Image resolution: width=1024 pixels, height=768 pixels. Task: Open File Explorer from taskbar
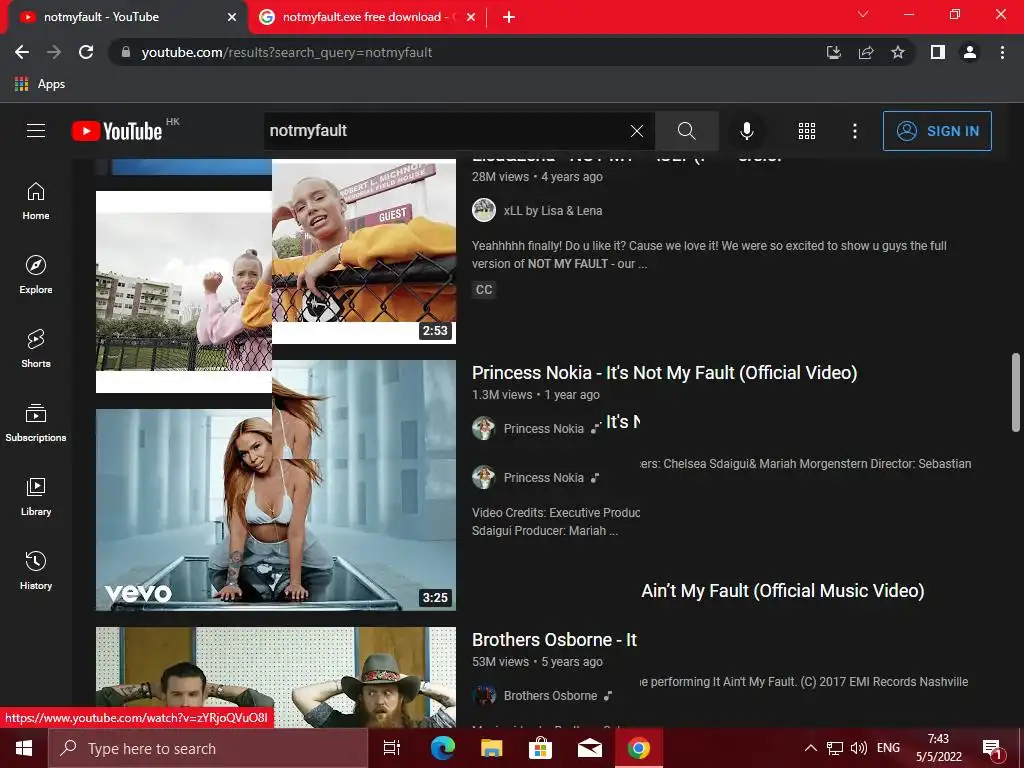491,748
